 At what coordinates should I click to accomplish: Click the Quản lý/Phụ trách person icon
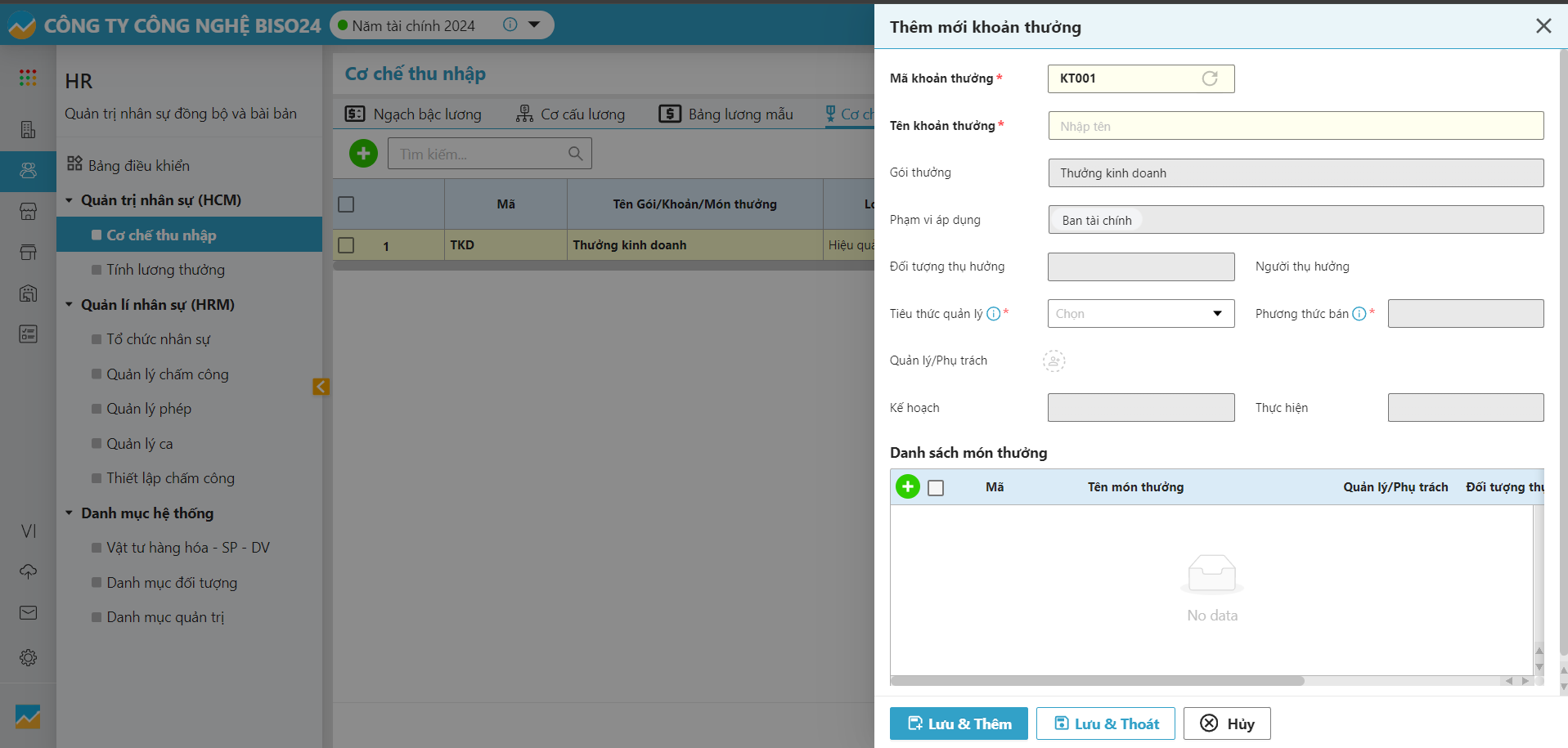coord(1054,361)
